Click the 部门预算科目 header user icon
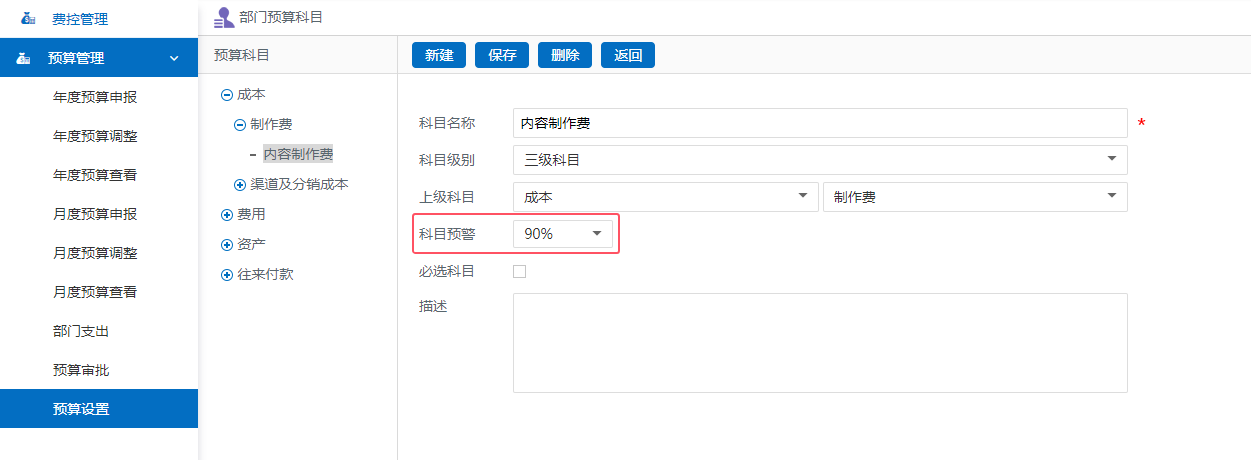Viewport: 1251px width, 460px height. (x=223, y=18)
